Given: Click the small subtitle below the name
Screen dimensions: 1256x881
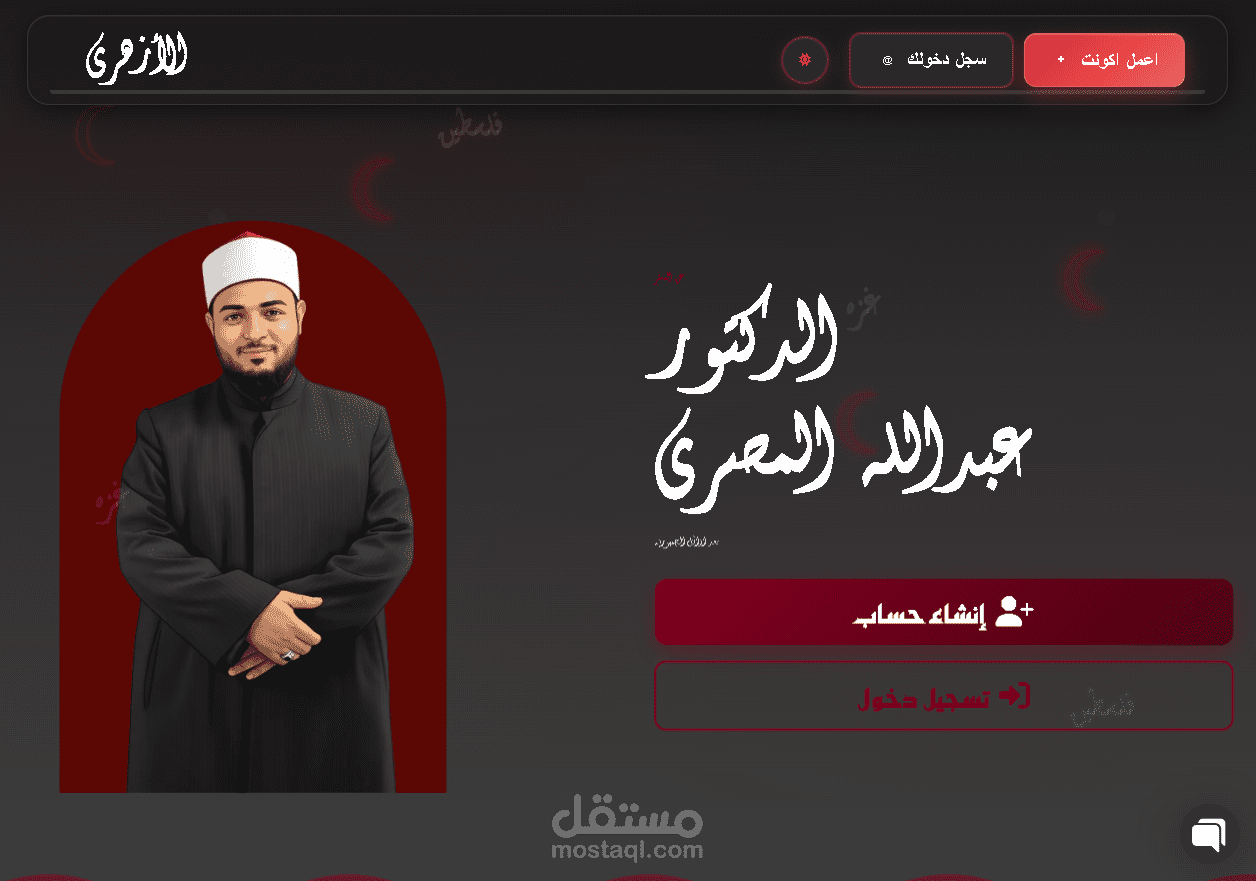Looking at the screenshot, I should coord(686,543).
